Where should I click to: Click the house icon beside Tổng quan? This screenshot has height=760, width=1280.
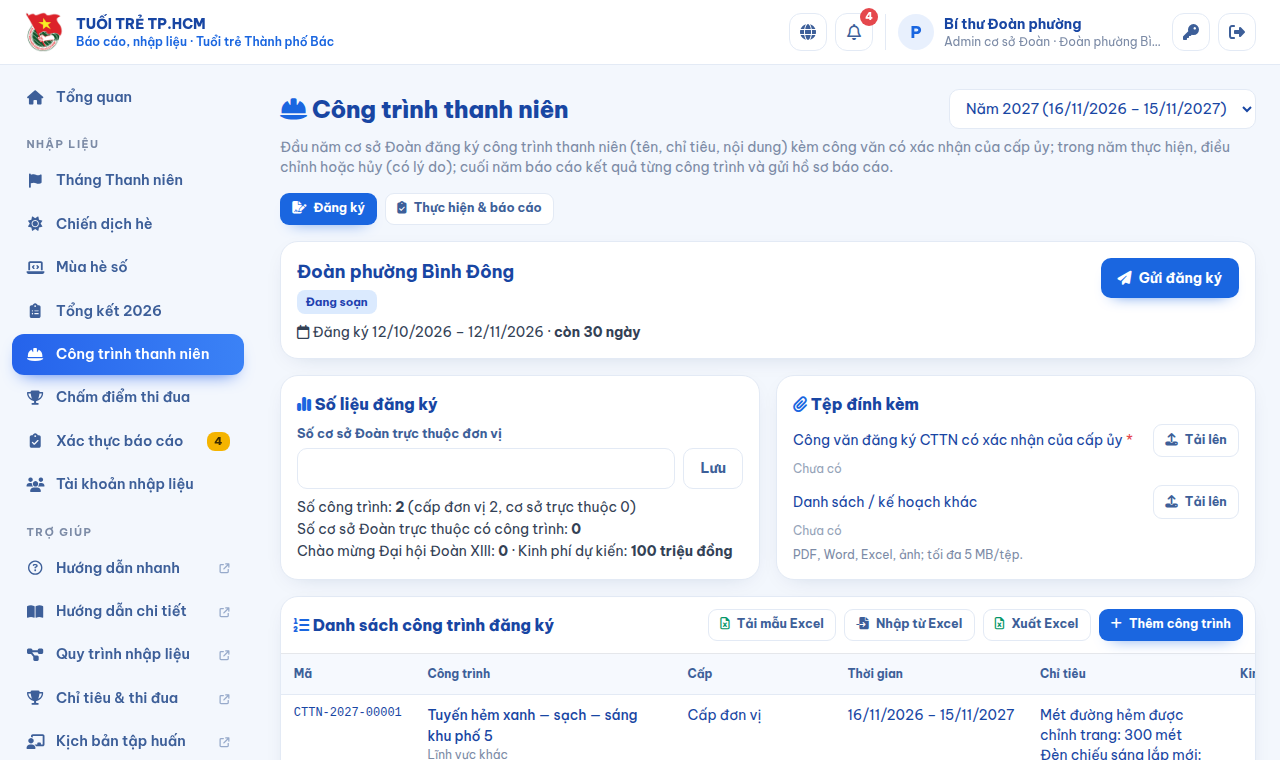click(x=35, y=97)
